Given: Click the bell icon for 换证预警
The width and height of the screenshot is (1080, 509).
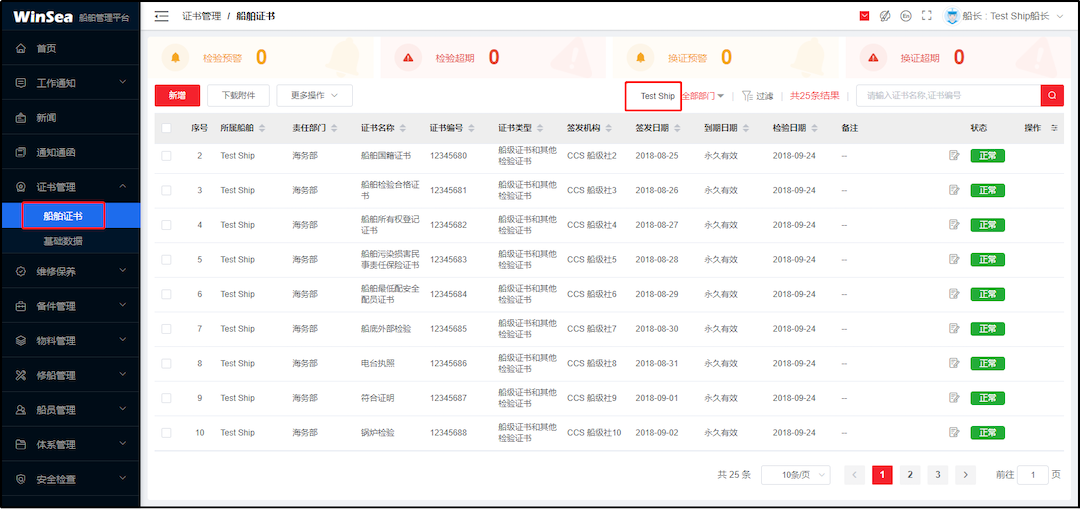Looking at the screenshot, I should click(x=641, y=57).
